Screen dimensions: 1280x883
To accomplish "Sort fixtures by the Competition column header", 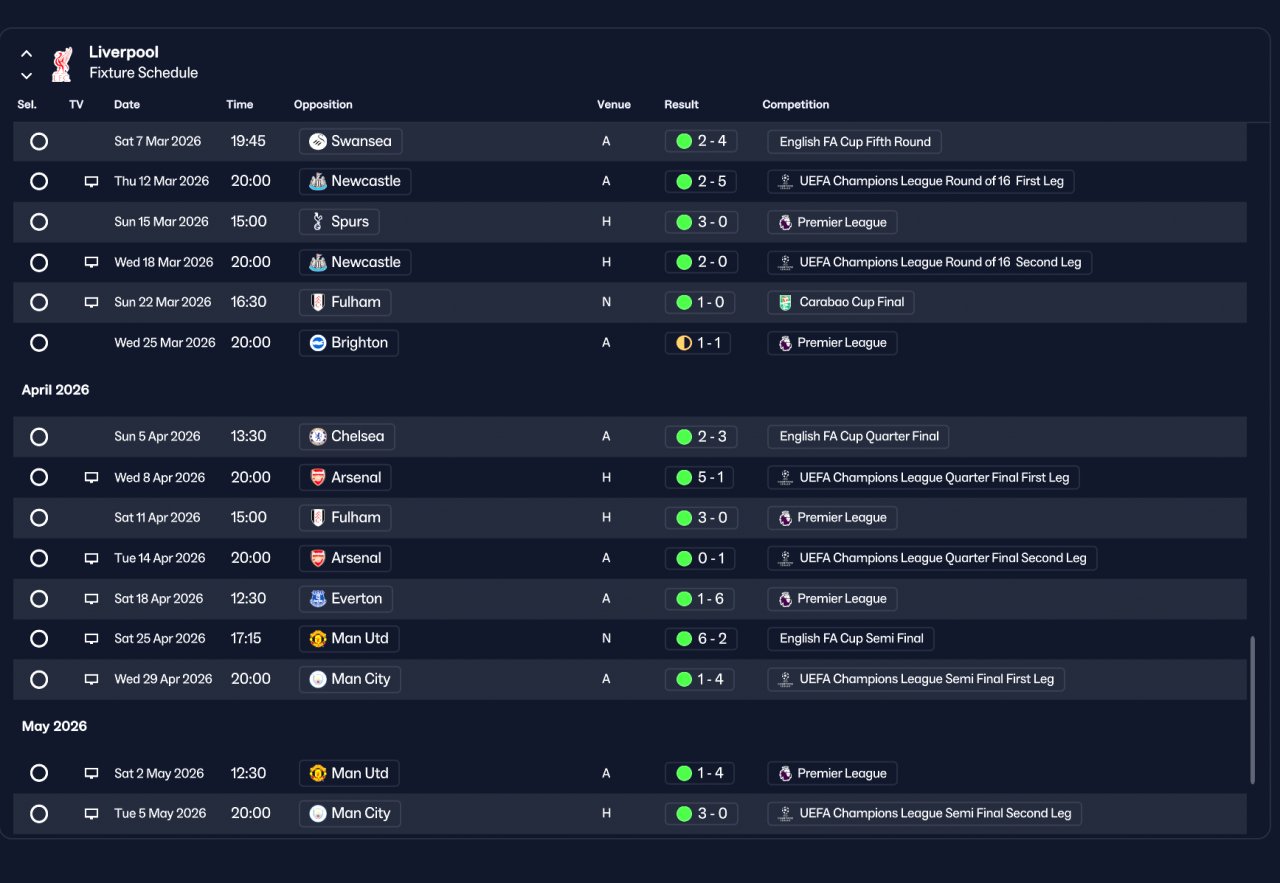I will click(x=796, y=104).
